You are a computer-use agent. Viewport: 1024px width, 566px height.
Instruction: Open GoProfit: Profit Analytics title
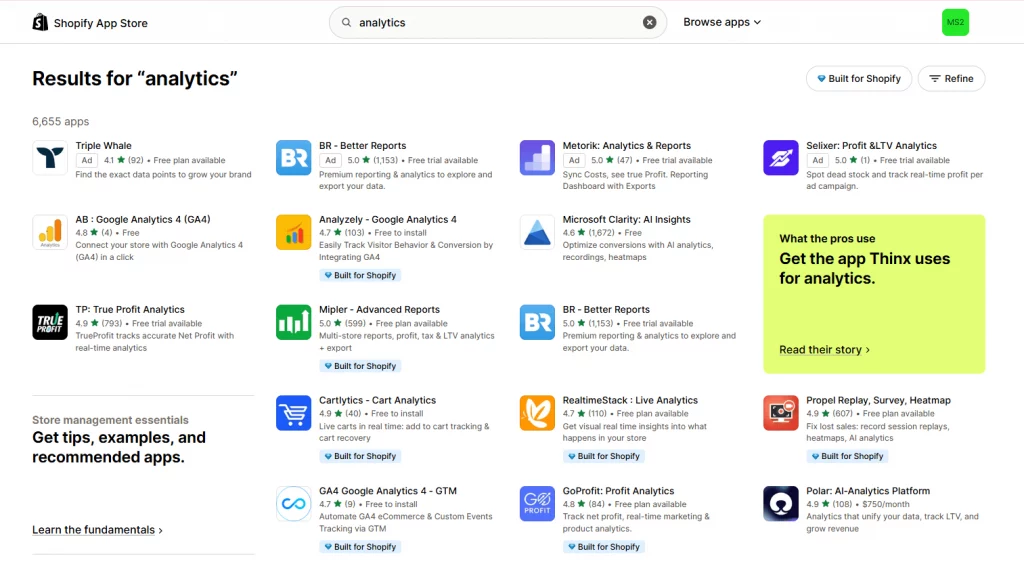pyautogui.click(x=618, y=491)
